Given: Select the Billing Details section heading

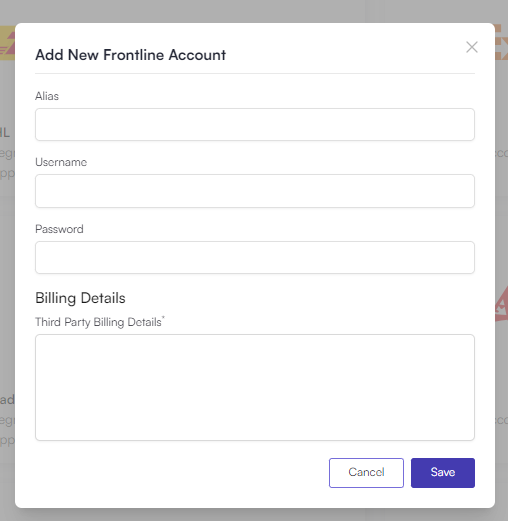Looking at the screenshot, I should [80, 298].
